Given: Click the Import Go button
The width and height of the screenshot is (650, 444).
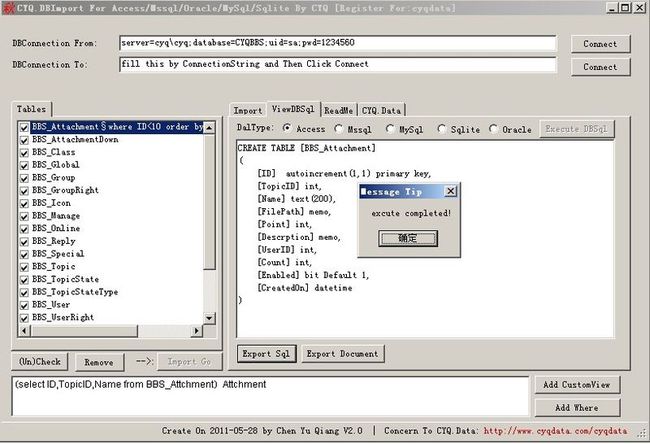Looking at the screenshot, I should coord(189,362).
